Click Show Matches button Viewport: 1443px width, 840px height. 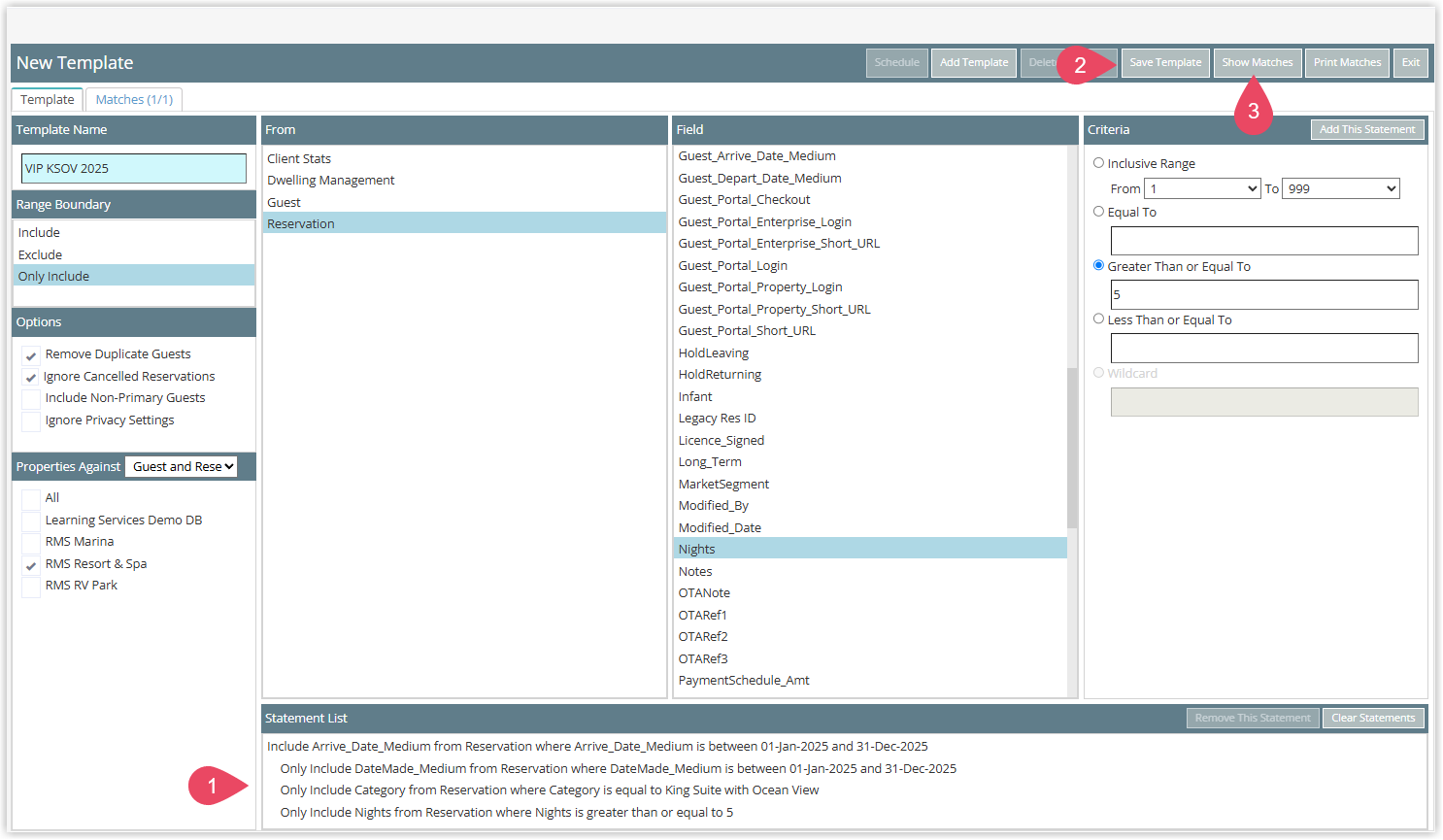pyautogui.click(x=1258, y=63)
